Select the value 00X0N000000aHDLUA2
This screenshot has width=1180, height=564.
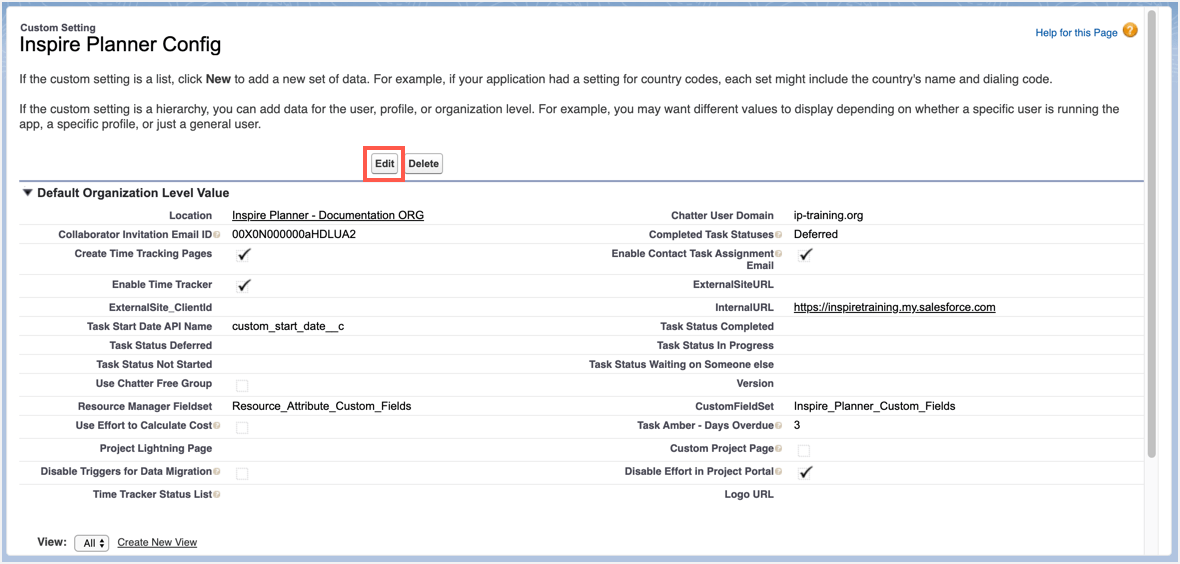293,234
